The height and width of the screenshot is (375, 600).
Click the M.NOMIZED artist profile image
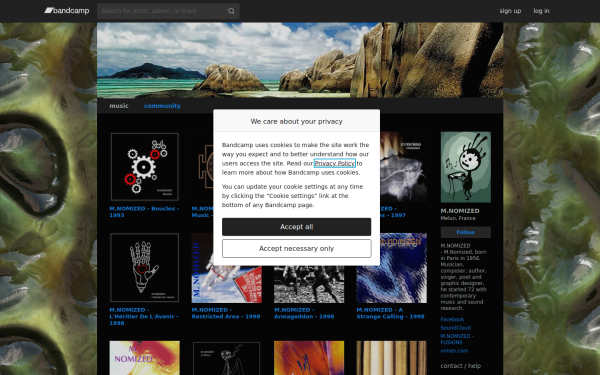point(465,167)
